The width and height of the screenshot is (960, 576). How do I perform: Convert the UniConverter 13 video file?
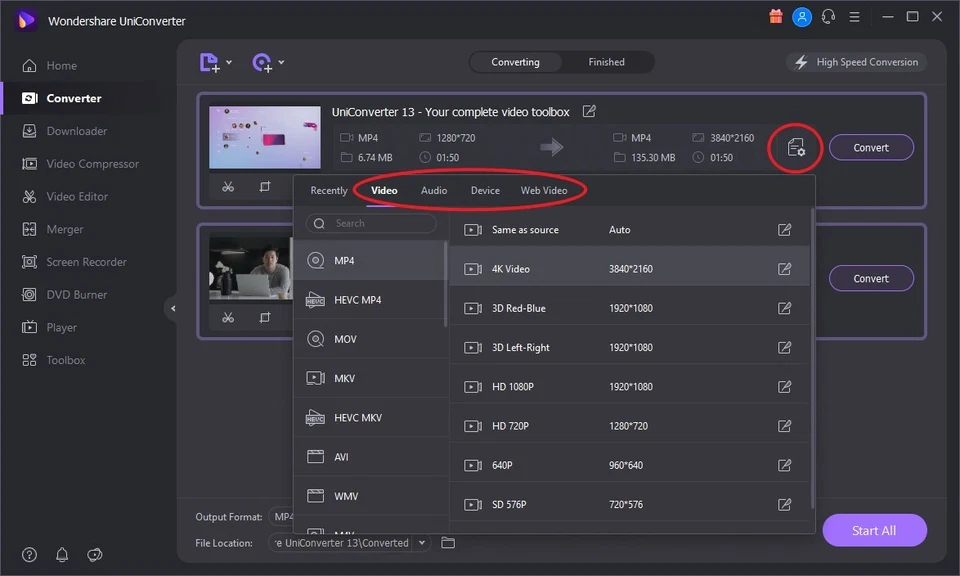(870, 147)
